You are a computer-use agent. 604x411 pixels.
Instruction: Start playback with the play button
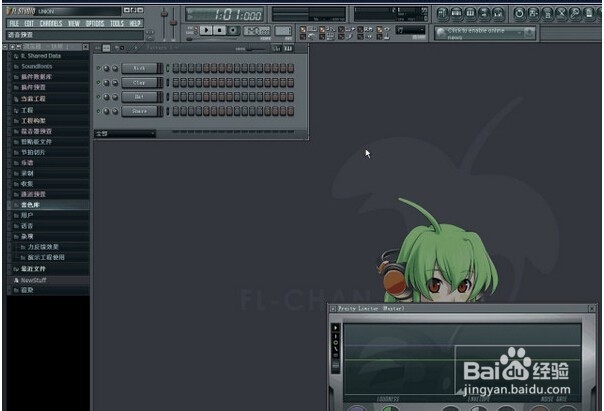tap(206, 30)
